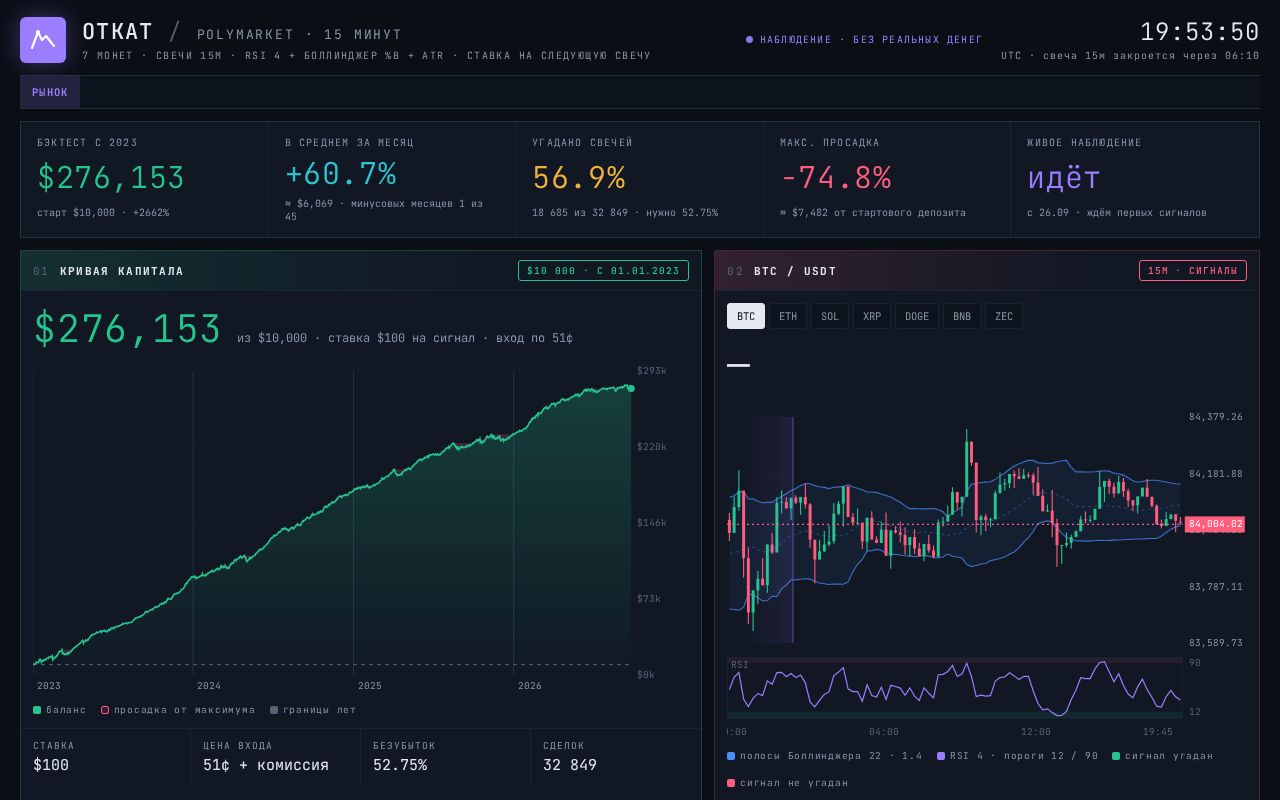Click the green endpoint dot on the equity curve
Image resolution: width=1280 pixels, height=800 pixels.
(631, 388)
